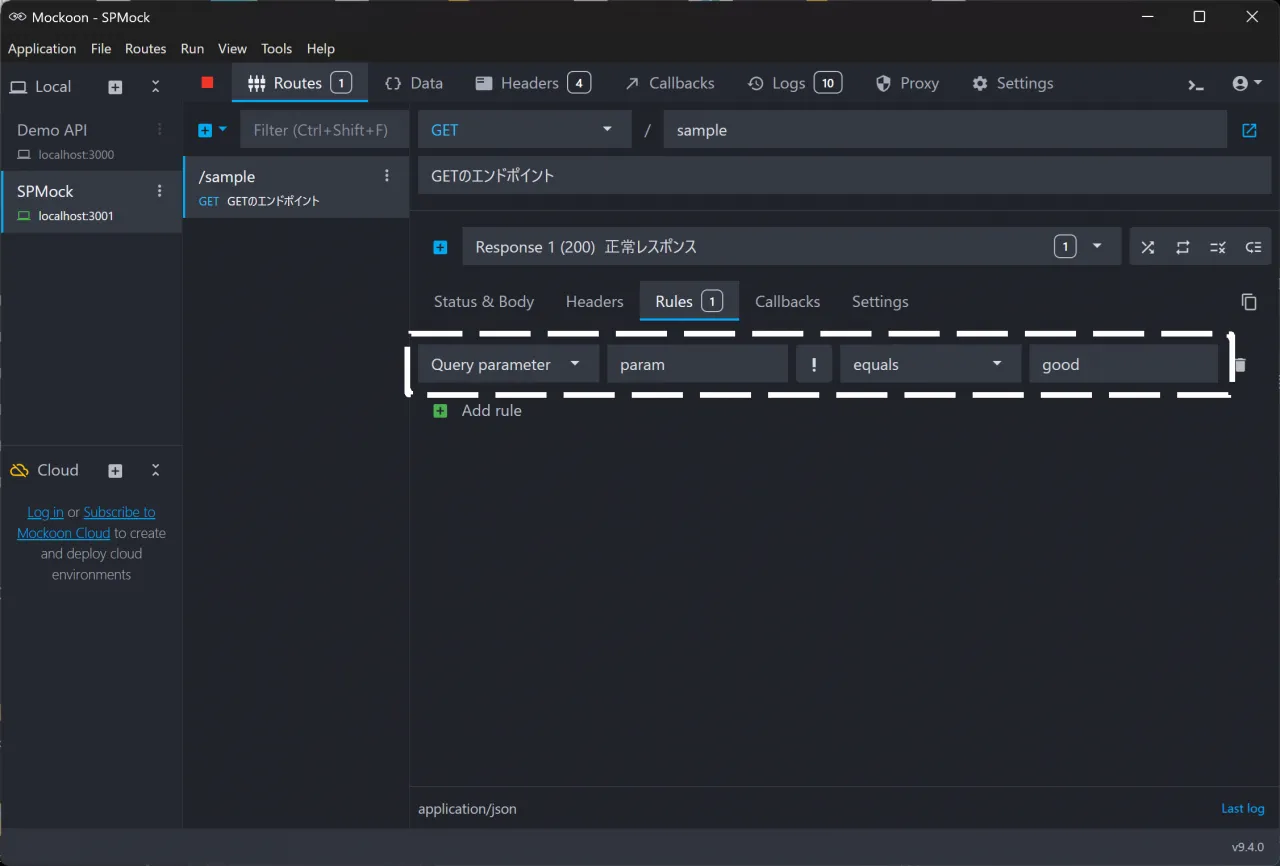
Task: Stop the running SPMock server
Action: coord(207,83)
